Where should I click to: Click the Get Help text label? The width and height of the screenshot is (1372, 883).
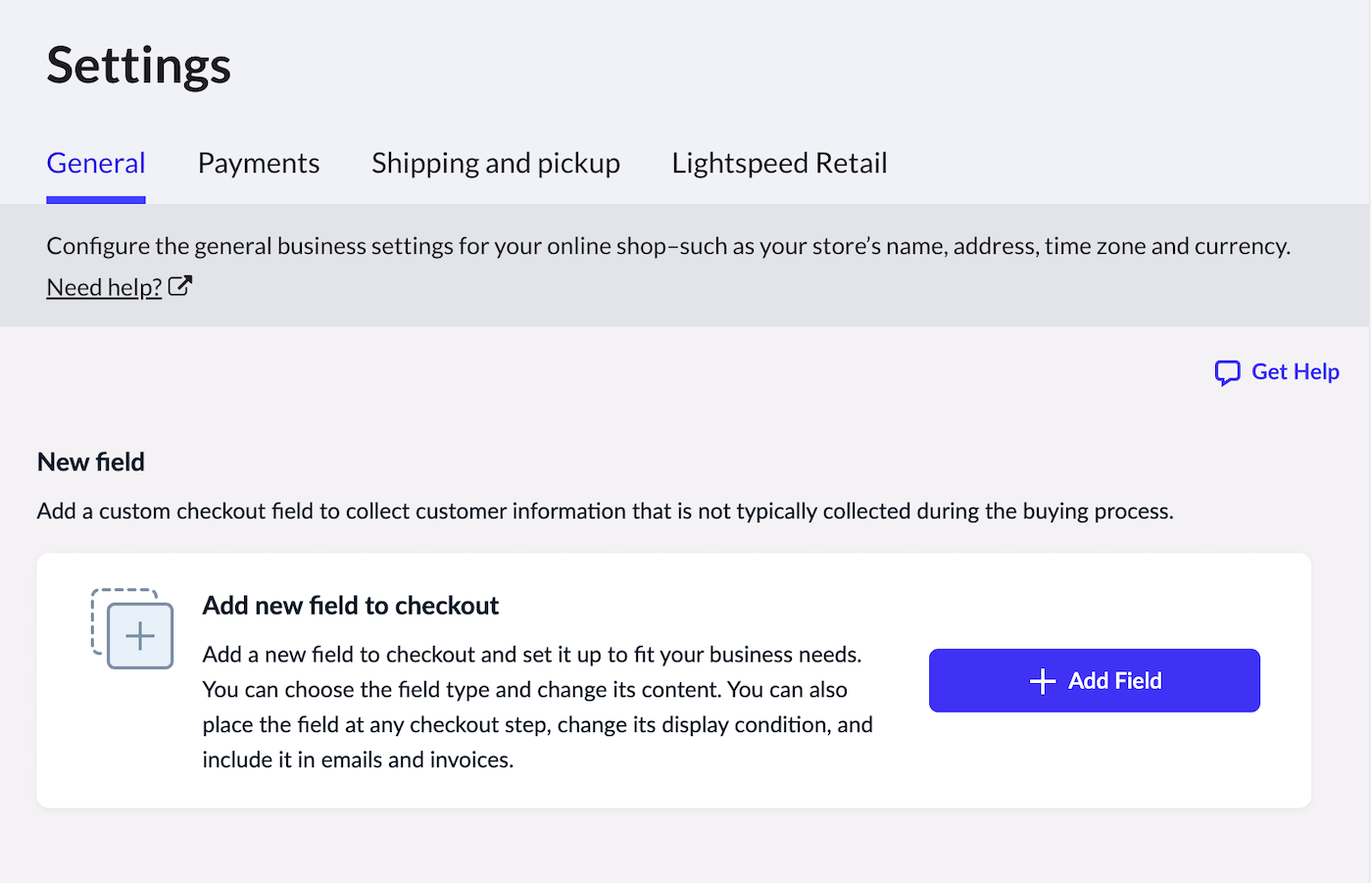click(1295, 371)
